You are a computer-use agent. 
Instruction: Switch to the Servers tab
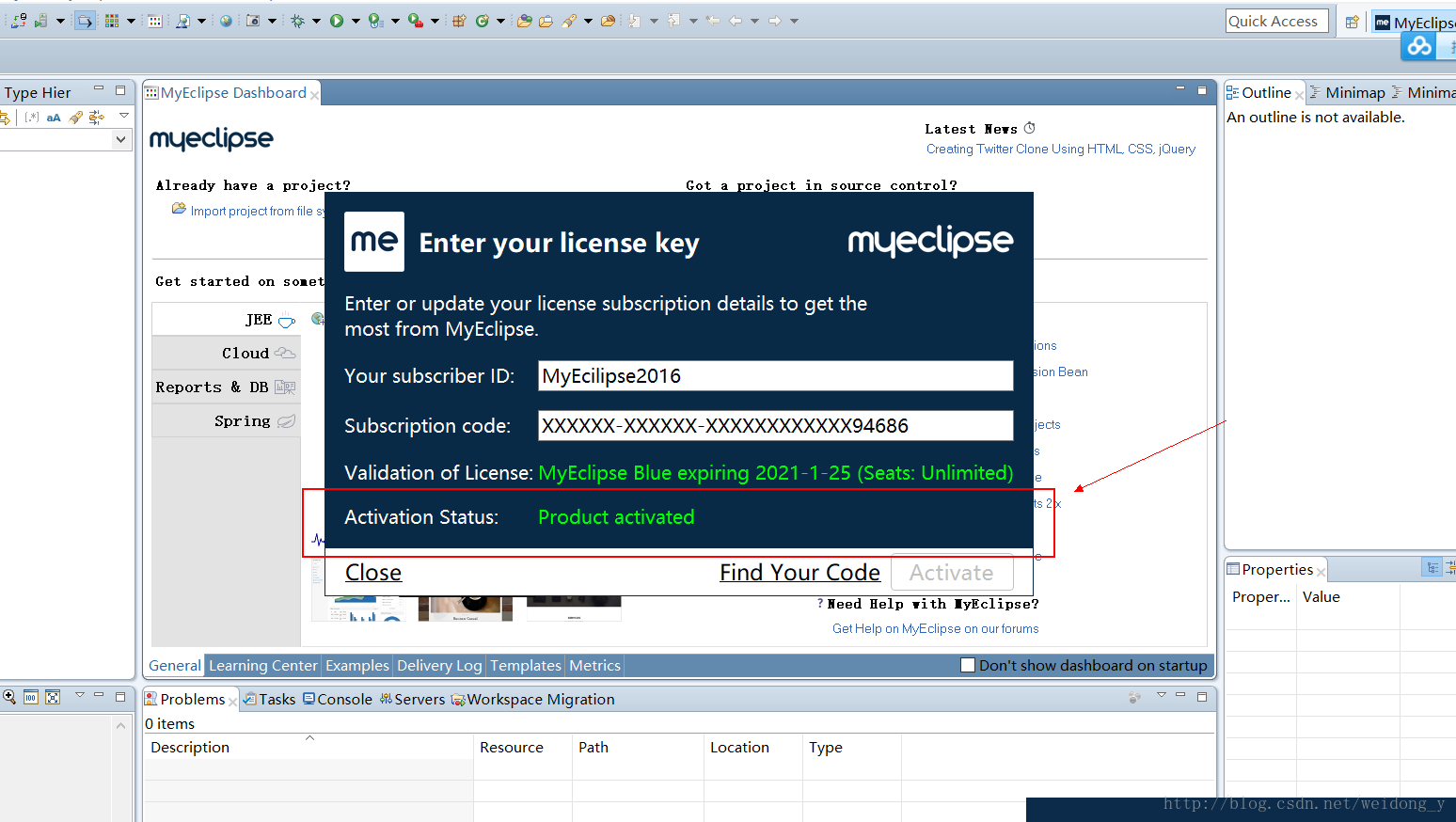tap(412, 699)
